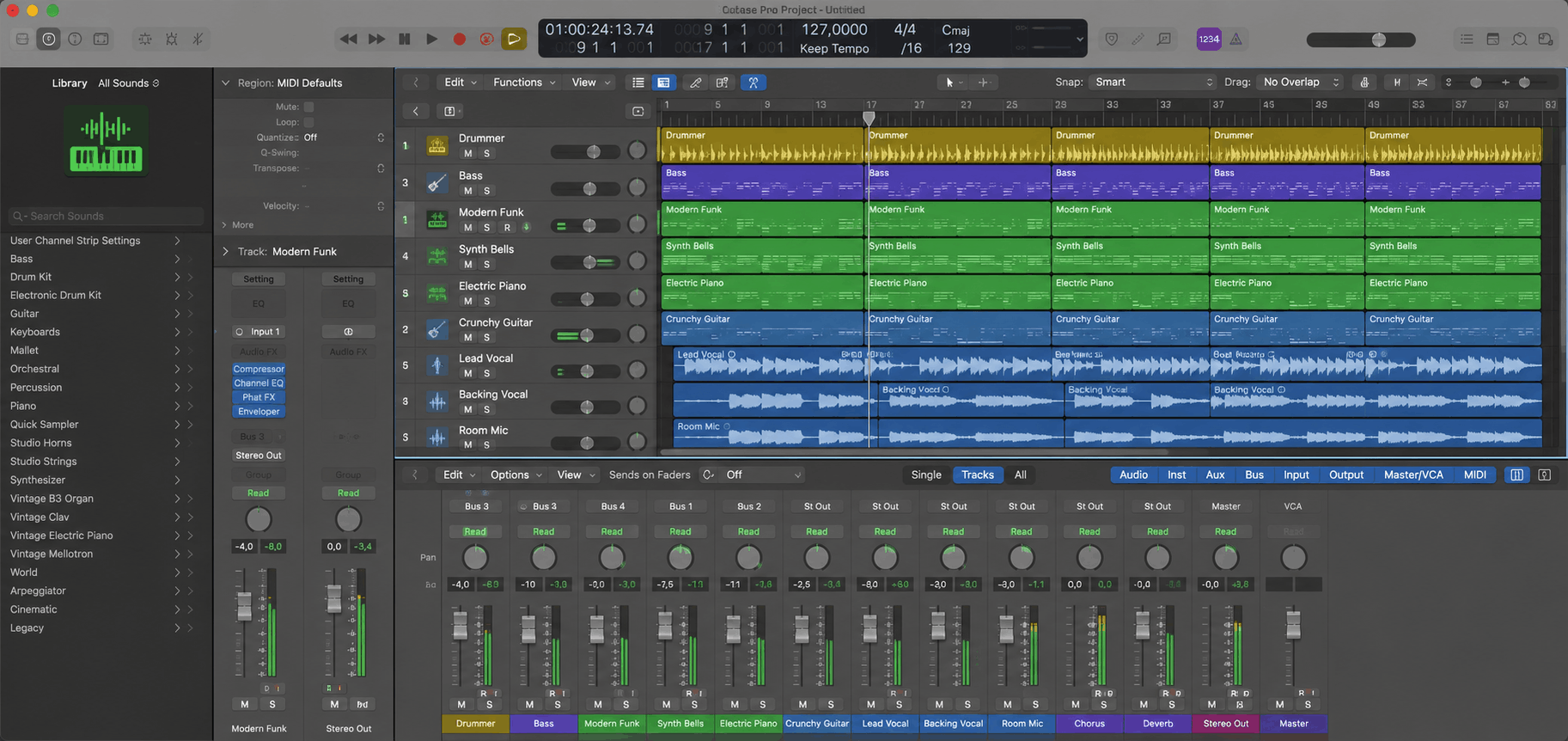Open the Functions menu in the Tracks area
This screenshot has width=1568, height=741.
pos(524,83)
